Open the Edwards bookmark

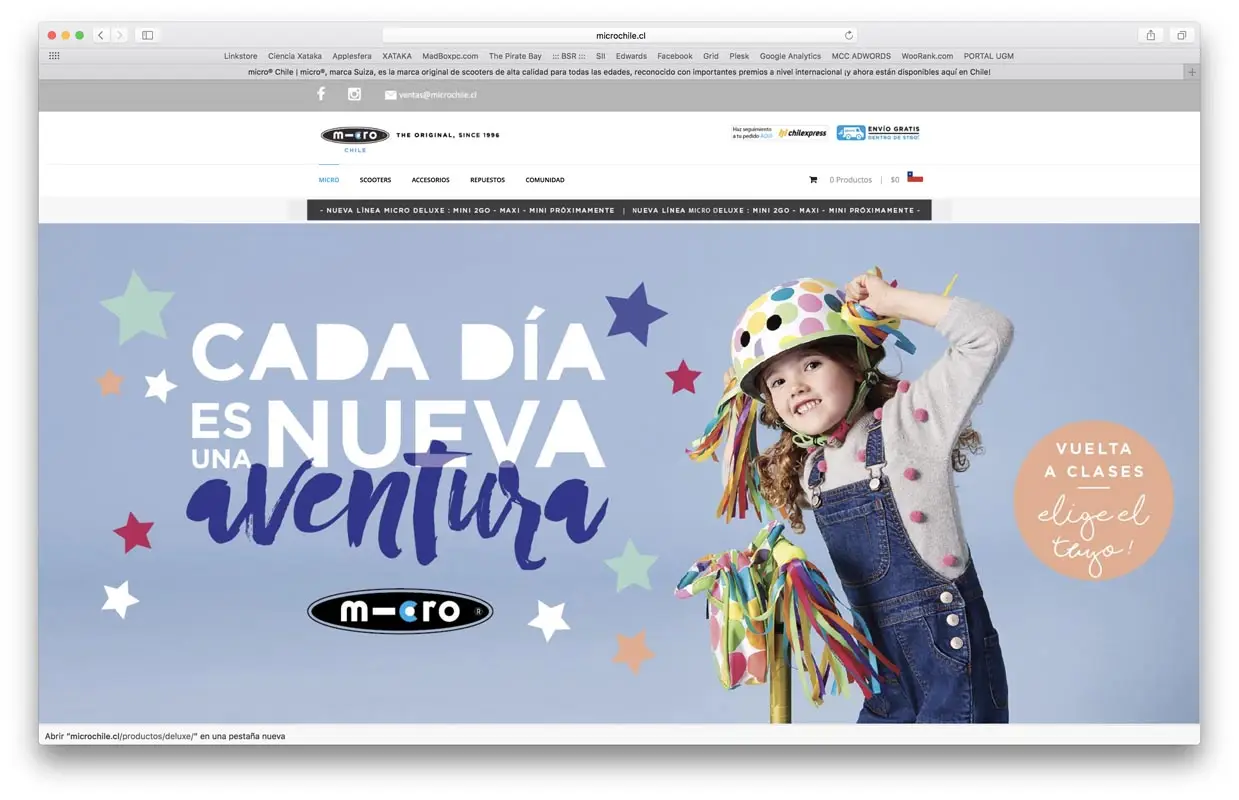[x=631, y=56]
